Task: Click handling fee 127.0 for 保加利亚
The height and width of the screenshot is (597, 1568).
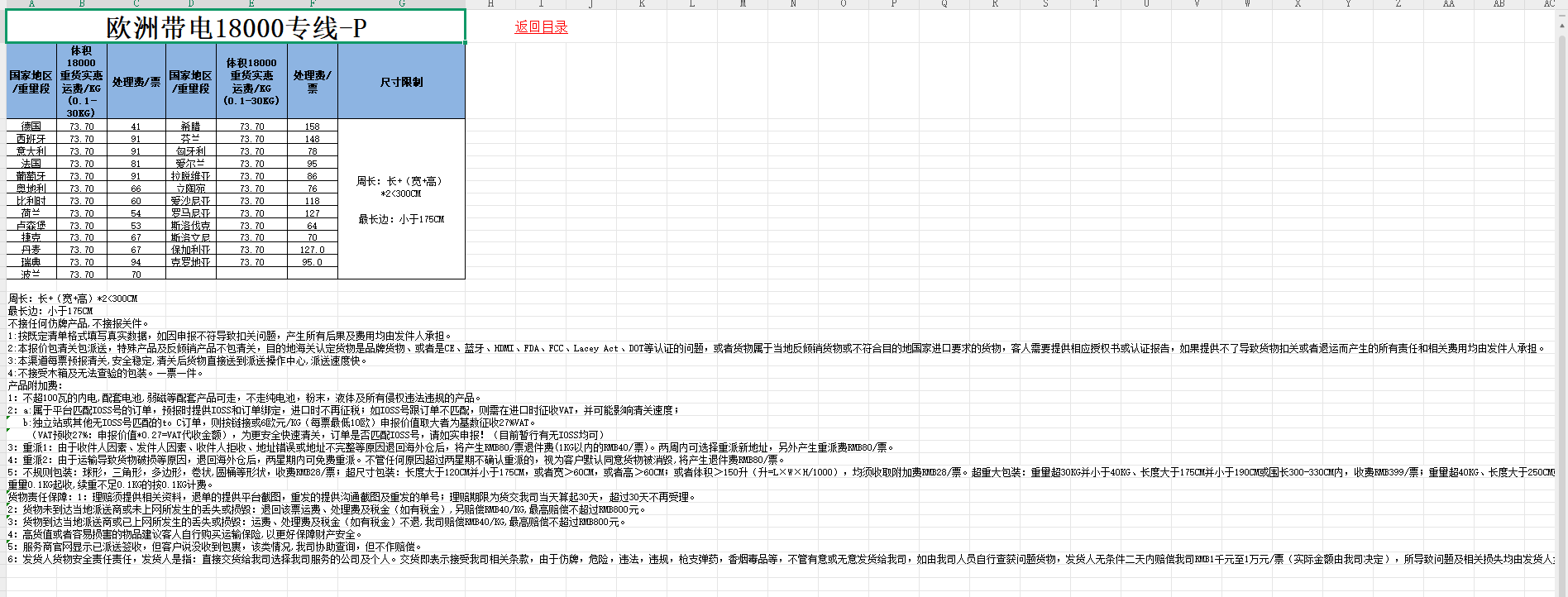Action: (x=313, y=250)
